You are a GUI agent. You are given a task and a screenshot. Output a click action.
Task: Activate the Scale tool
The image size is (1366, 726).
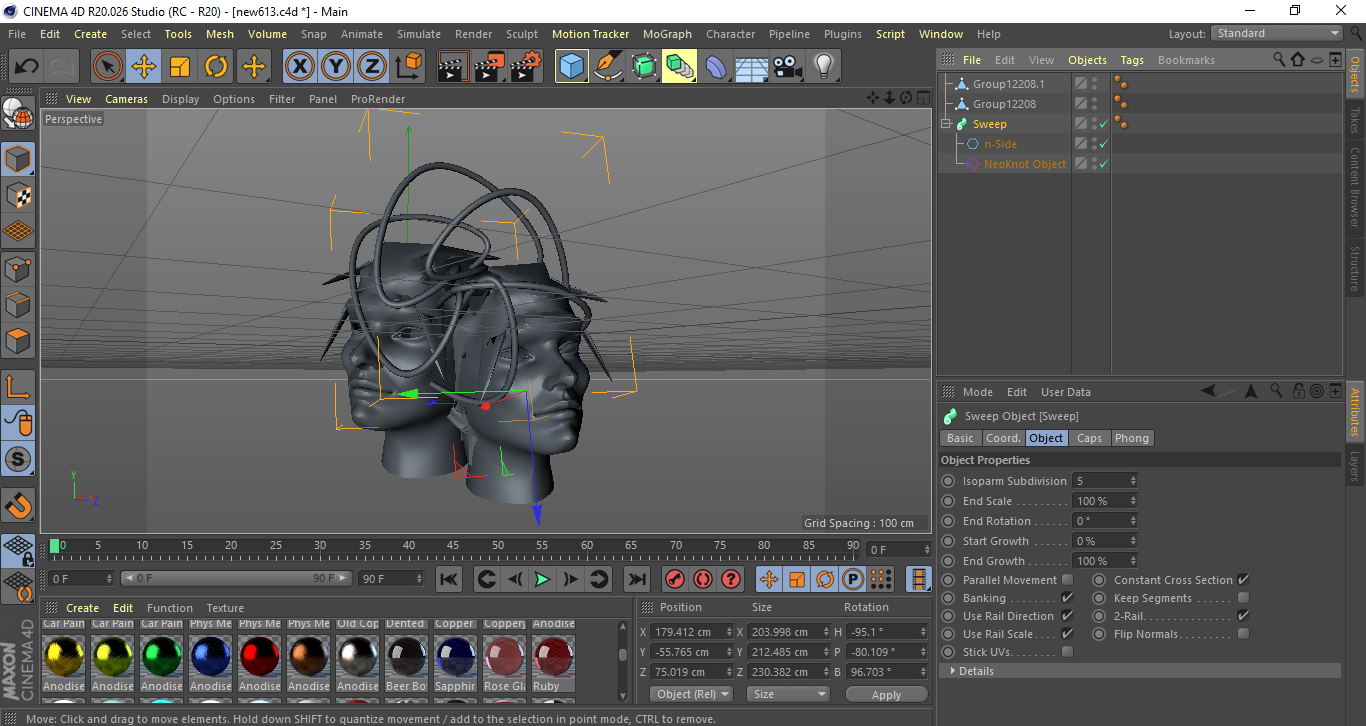(180, 67)
